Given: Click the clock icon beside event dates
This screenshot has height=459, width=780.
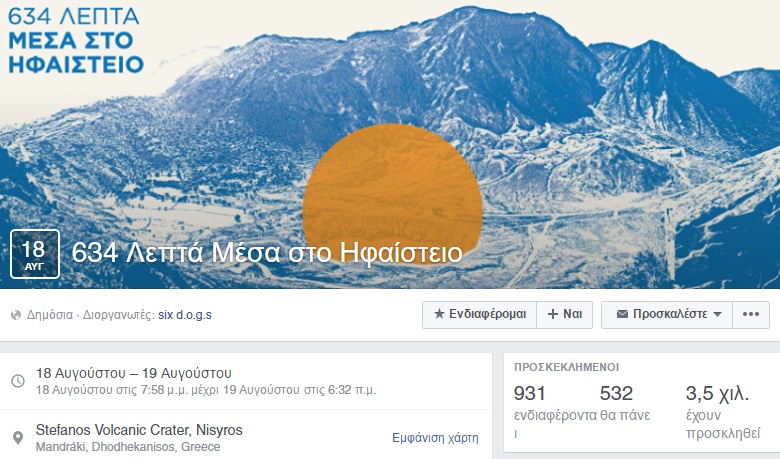Looking at the screenshot, I should [18, 381].
